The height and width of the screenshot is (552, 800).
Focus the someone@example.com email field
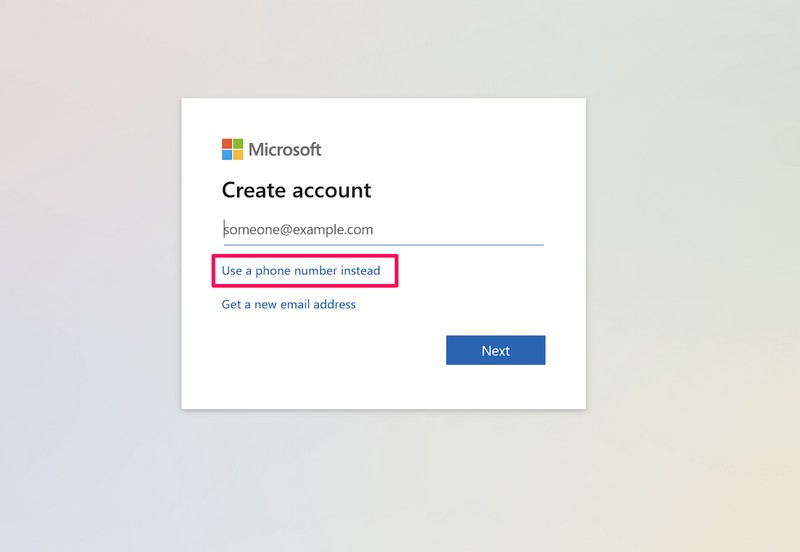tap(382, 229)
